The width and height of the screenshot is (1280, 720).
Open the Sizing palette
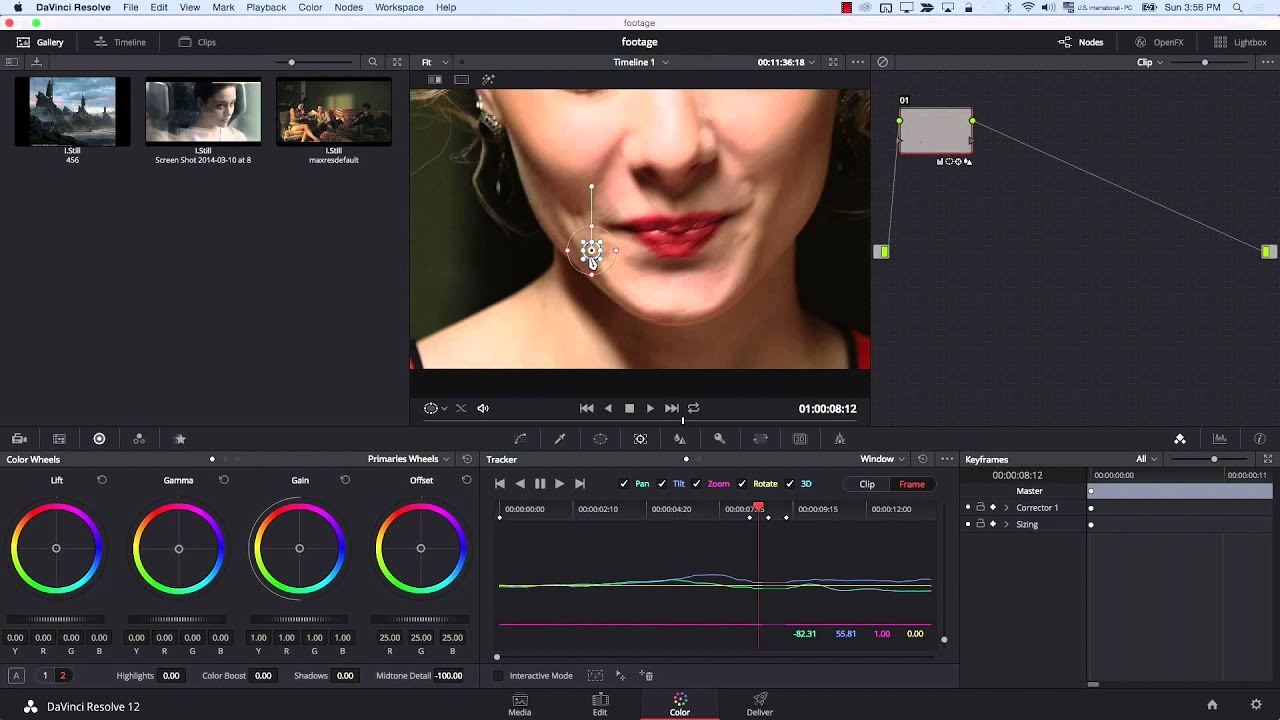coord(760,439)
